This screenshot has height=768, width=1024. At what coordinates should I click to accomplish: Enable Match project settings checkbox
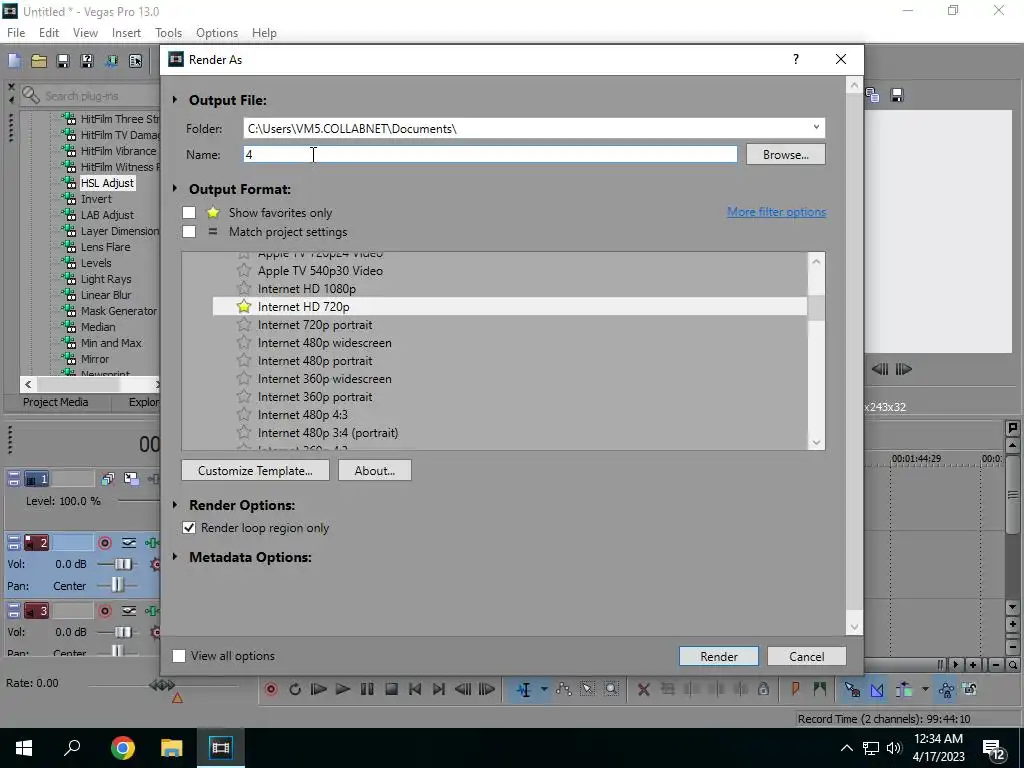pyautogui.click(x=189, y=231)
